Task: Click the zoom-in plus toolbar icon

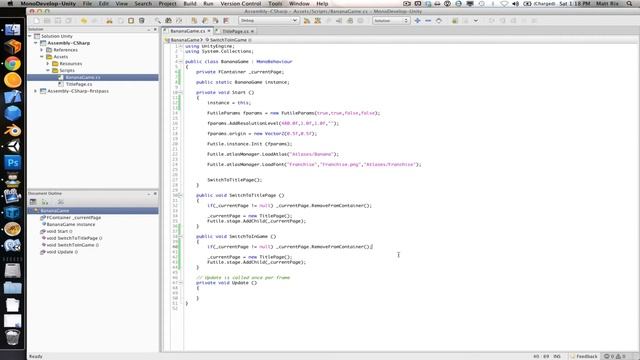Action: pyautogui.click(x=417, y=20)
